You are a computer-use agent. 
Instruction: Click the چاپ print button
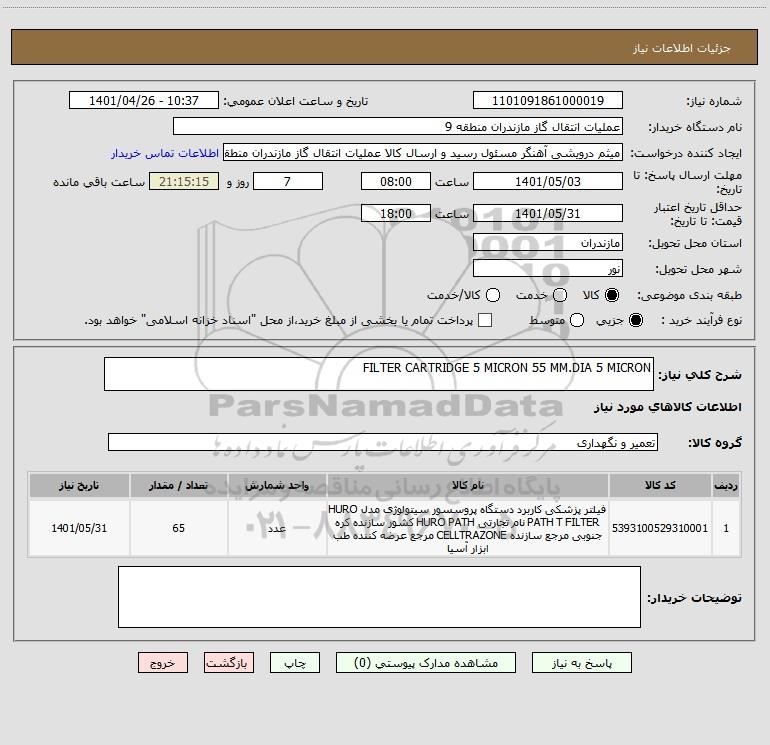tap(295, 663)
